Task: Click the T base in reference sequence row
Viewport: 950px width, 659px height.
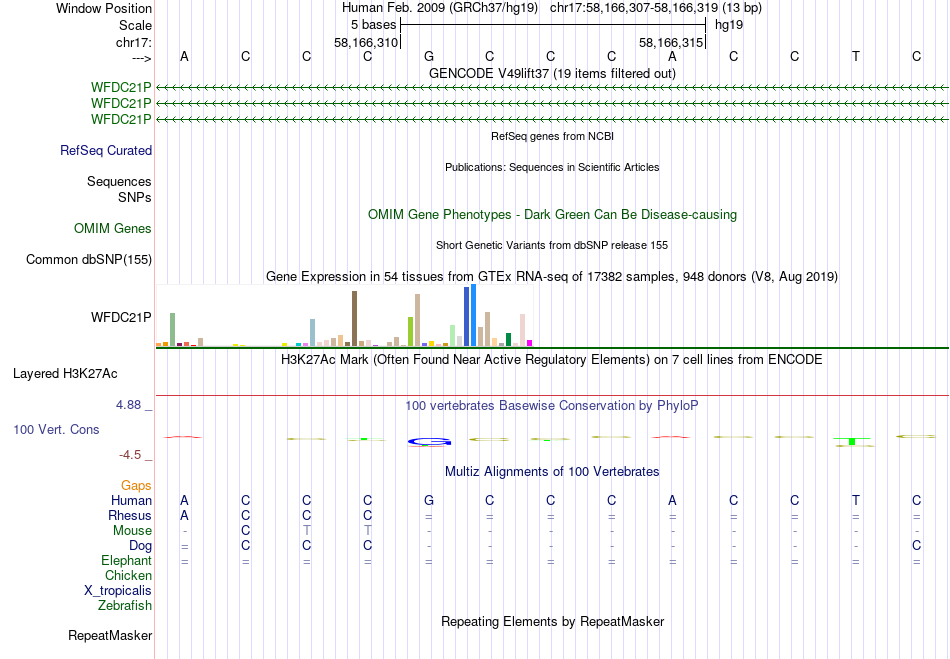Action: (x=855, y=56)
